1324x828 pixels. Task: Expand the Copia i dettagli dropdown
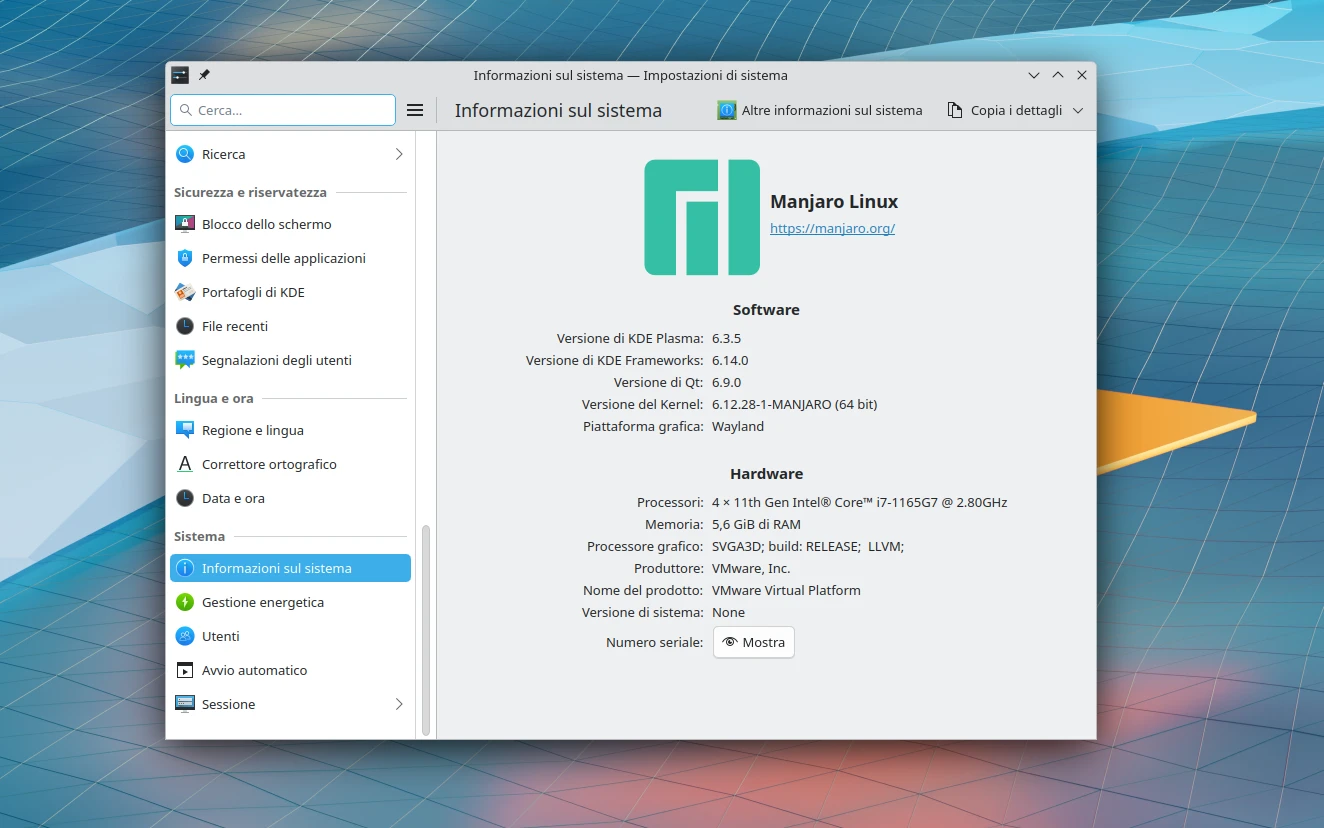tap(1077, 110)
